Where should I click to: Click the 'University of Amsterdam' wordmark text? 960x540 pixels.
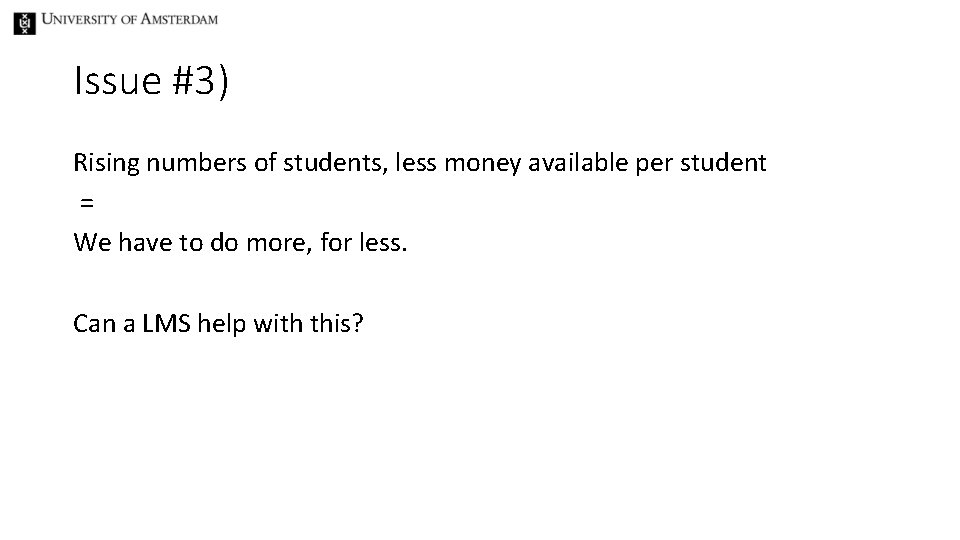(129, 20)
